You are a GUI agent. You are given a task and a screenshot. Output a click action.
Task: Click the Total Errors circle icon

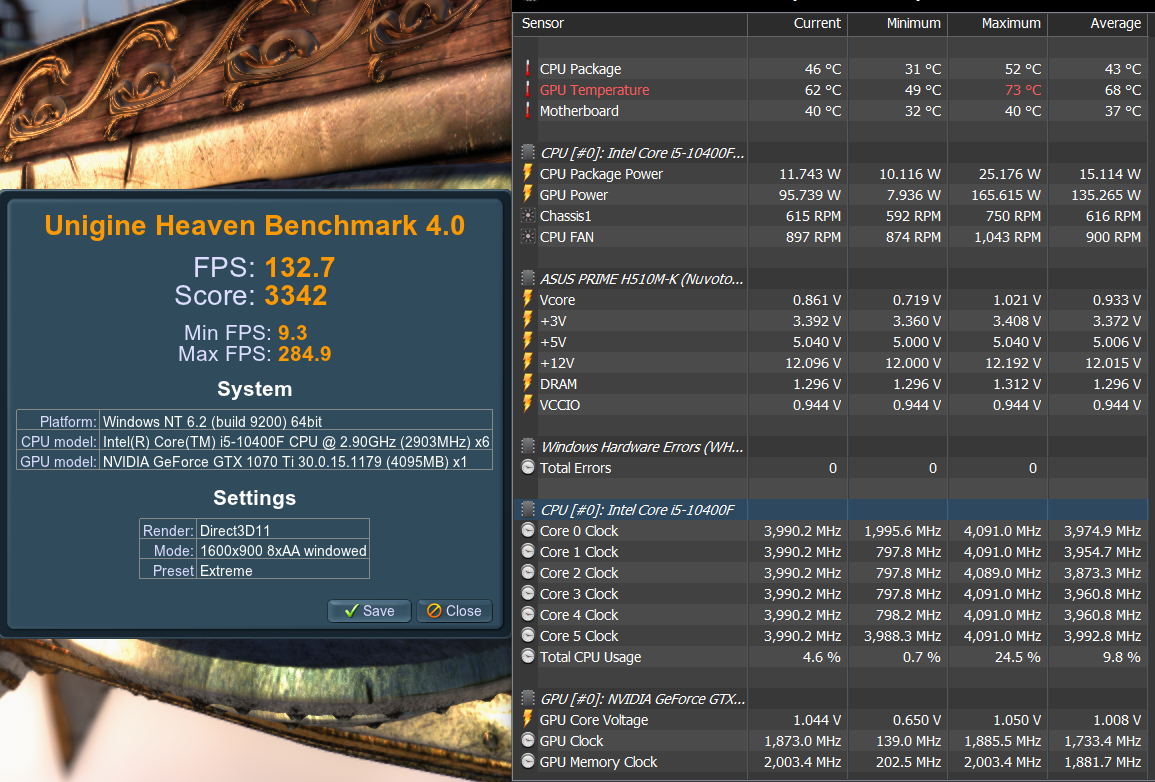[527, 468]
